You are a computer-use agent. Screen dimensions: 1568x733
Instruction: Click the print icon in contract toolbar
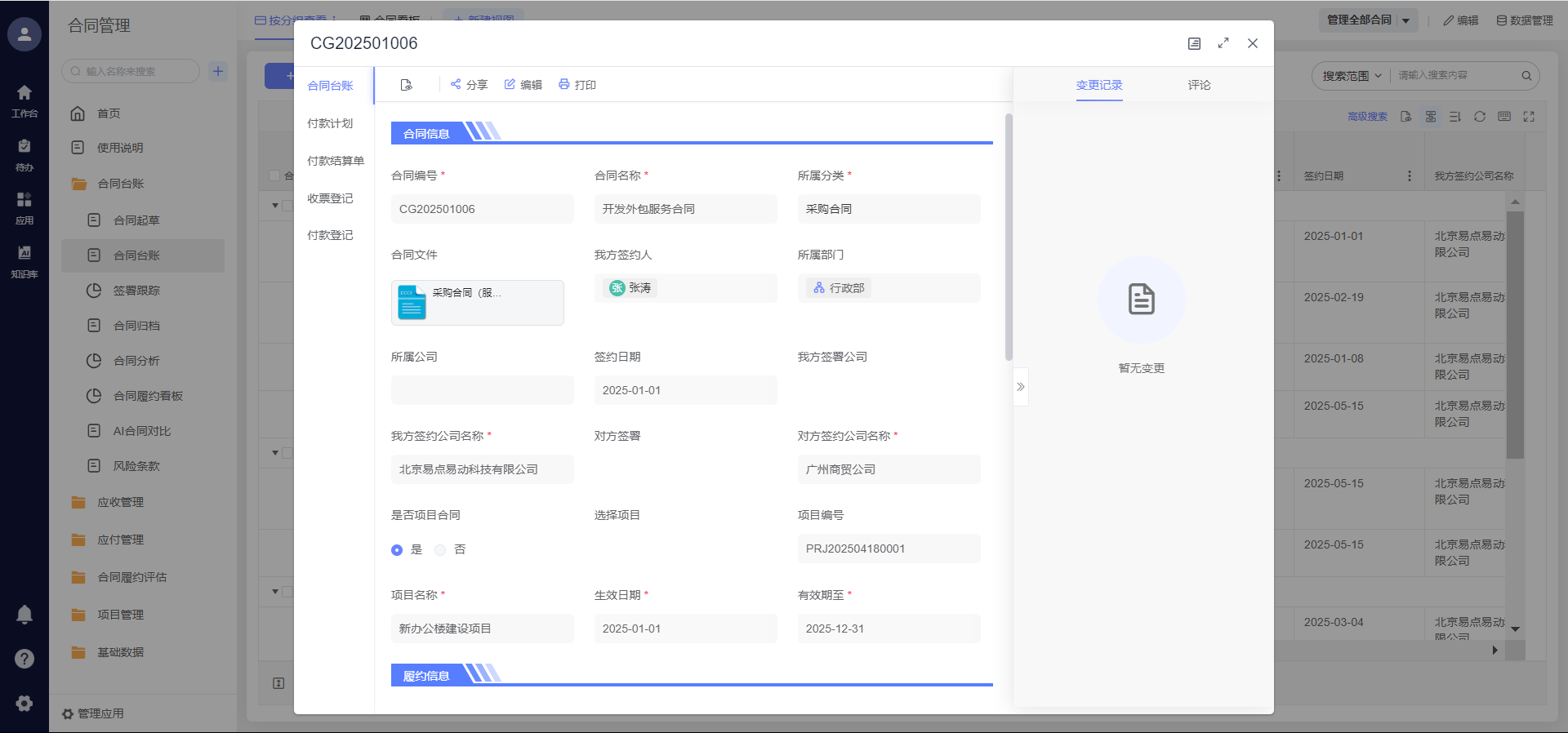pos(563,84)
